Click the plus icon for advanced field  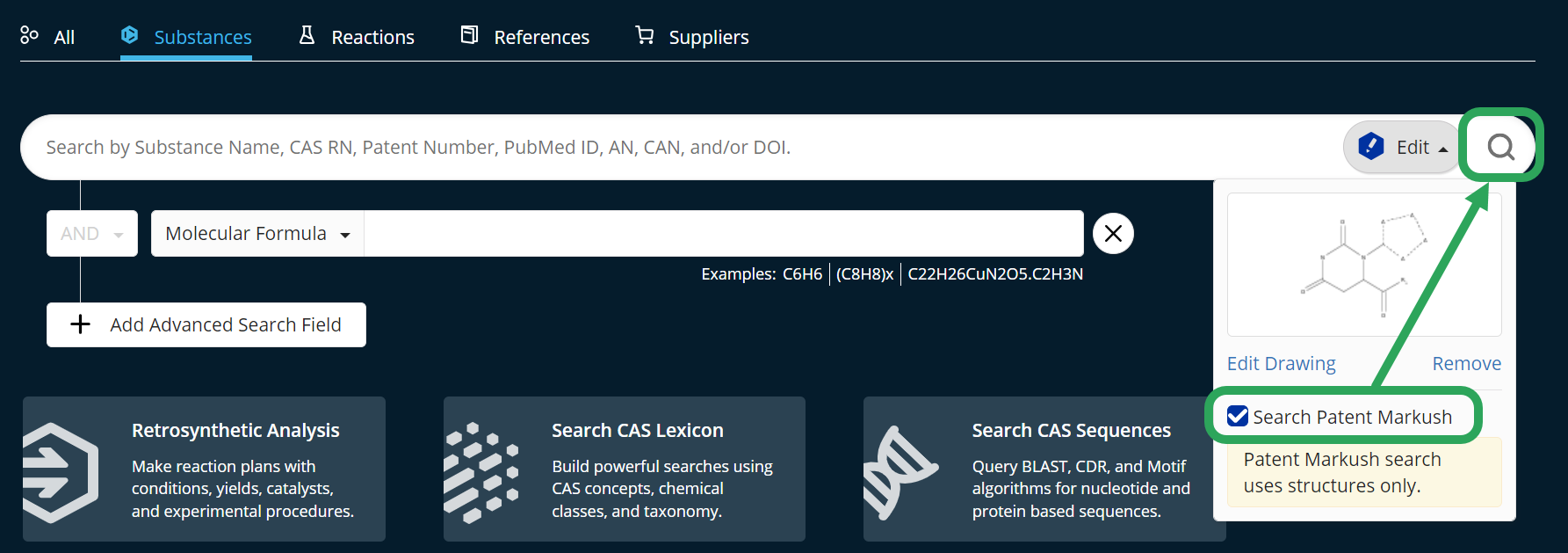[80, 324]
